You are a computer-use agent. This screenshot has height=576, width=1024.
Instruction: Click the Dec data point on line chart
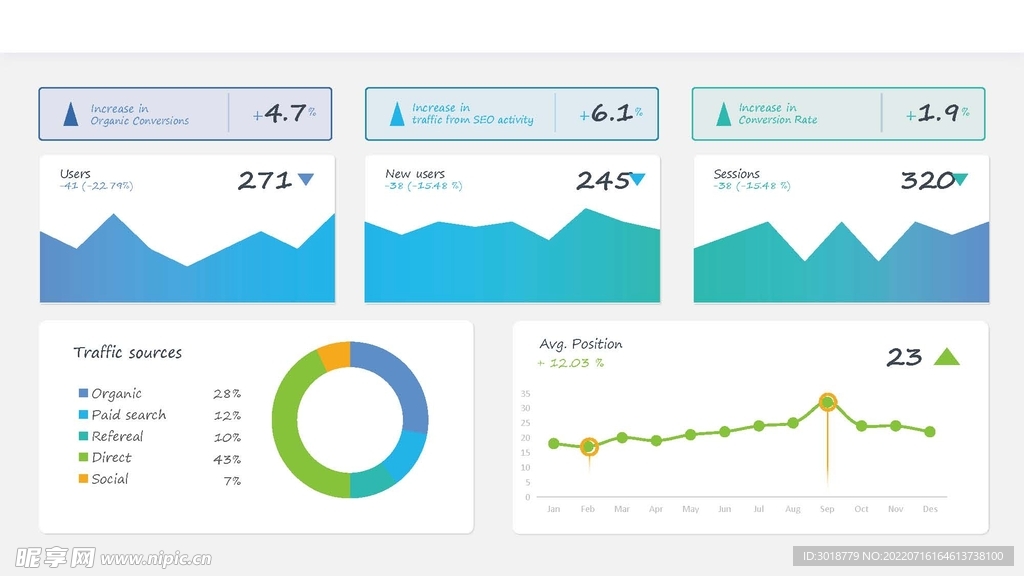[x=930, y=432]
